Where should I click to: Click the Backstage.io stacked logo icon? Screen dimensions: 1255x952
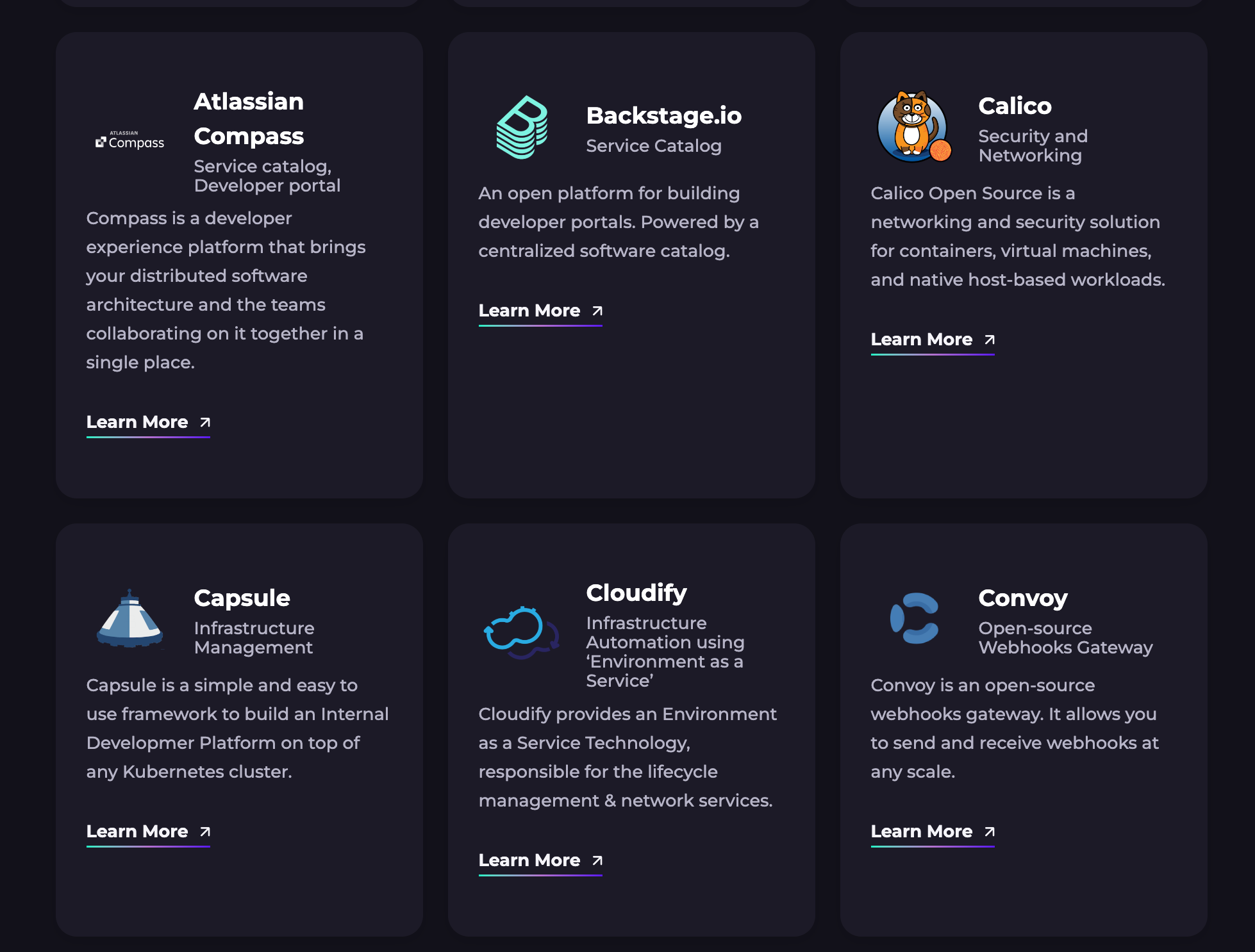click(x=522, y=127)
